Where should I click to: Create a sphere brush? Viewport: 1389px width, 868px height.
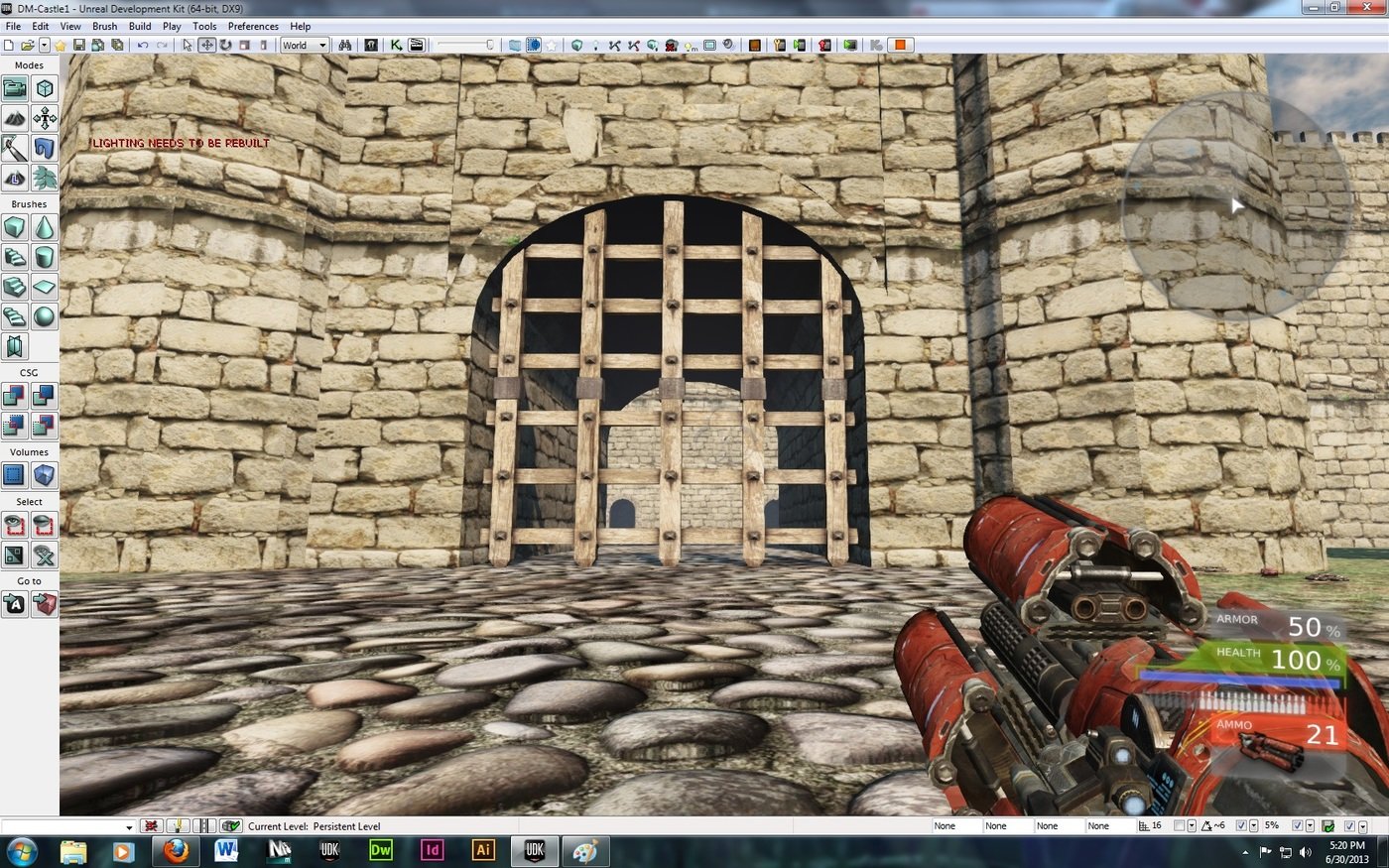tap(45, 316)
